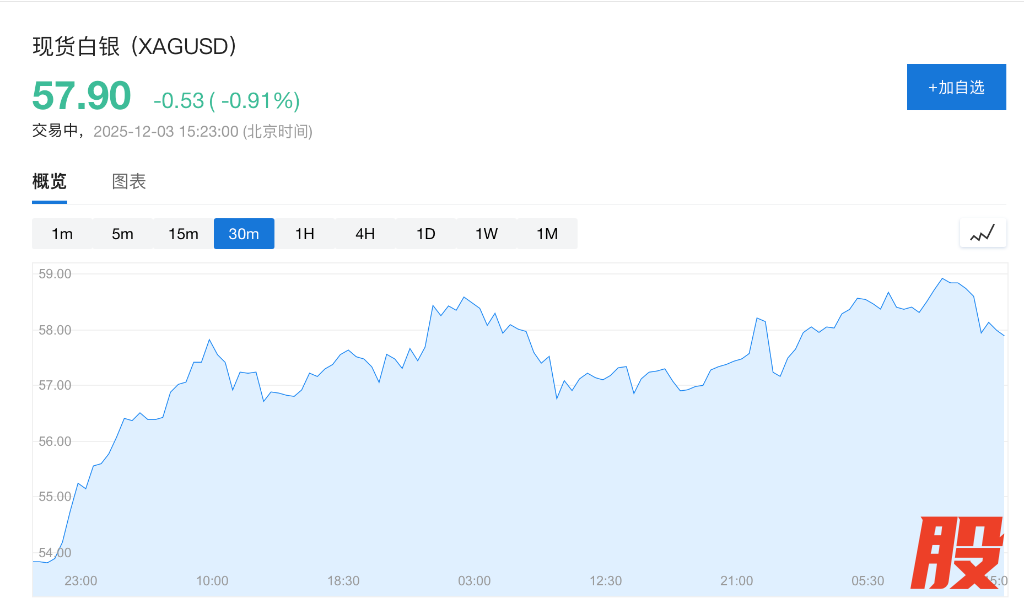This screenshot has width=1024, height=608.
Task: Select the active 30m interval button
Action: (x=244, y=234)
